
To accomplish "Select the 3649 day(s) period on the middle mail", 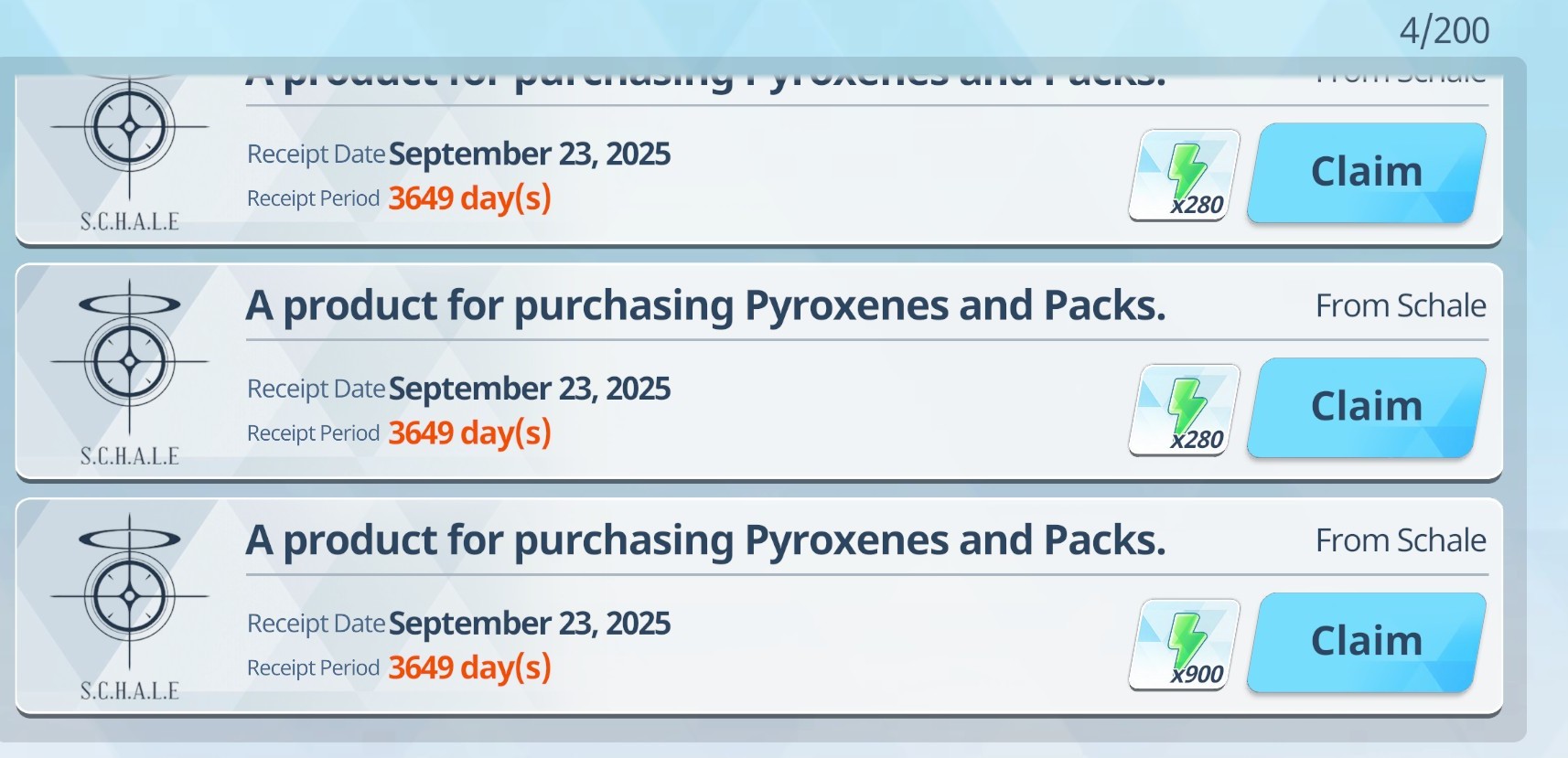I will pos(470,433).
